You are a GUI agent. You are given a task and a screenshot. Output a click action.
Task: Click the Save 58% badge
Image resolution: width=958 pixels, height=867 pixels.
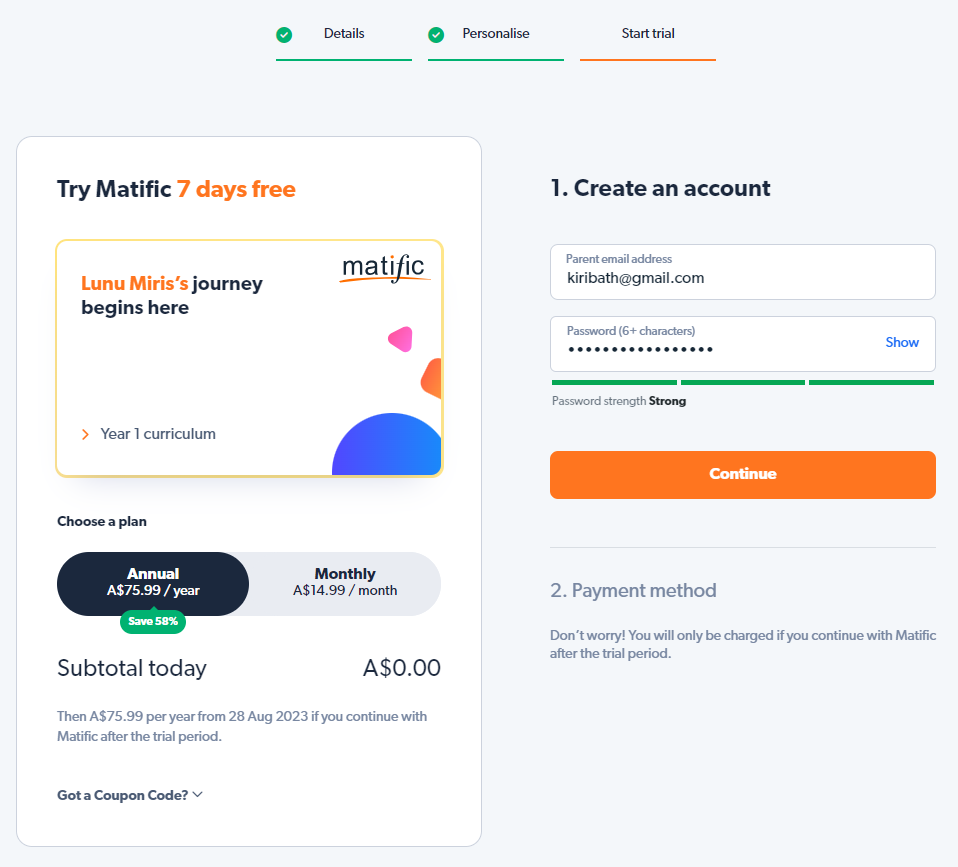[x=153, y=621]
